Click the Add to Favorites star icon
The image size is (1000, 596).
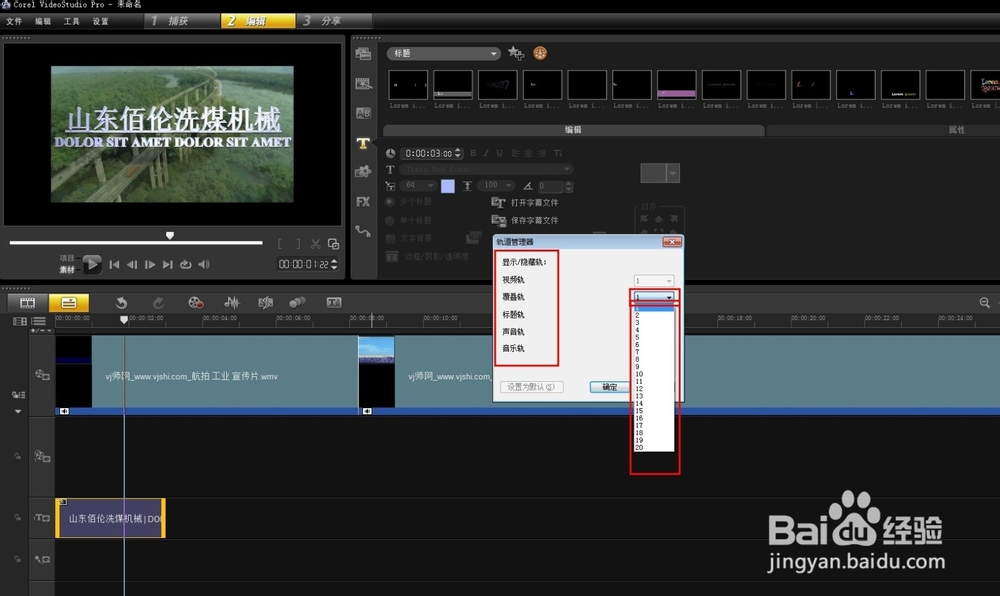pos(515,53)
